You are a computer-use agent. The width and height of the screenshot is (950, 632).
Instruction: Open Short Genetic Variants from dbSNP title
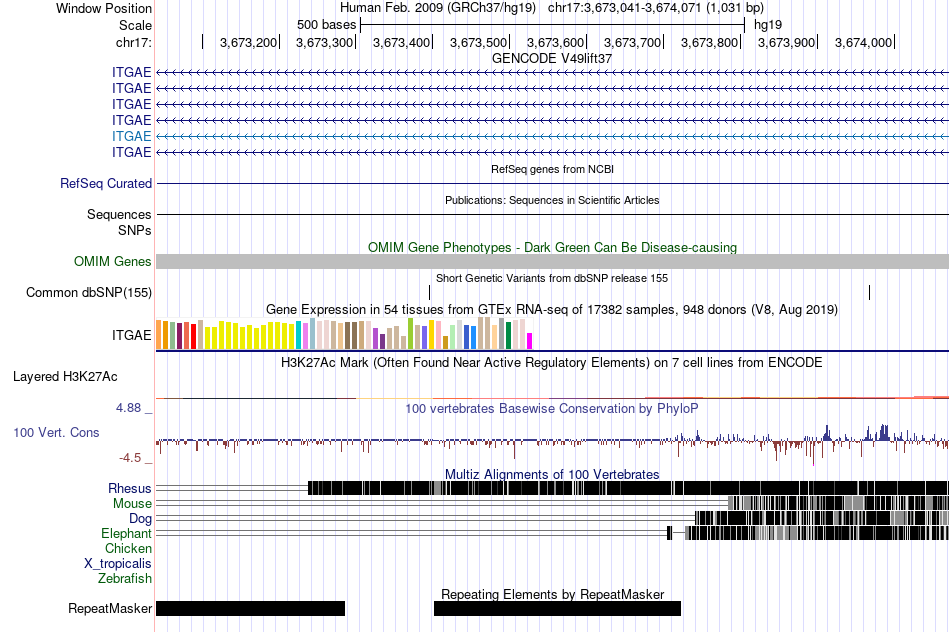(x=552, y=278)
